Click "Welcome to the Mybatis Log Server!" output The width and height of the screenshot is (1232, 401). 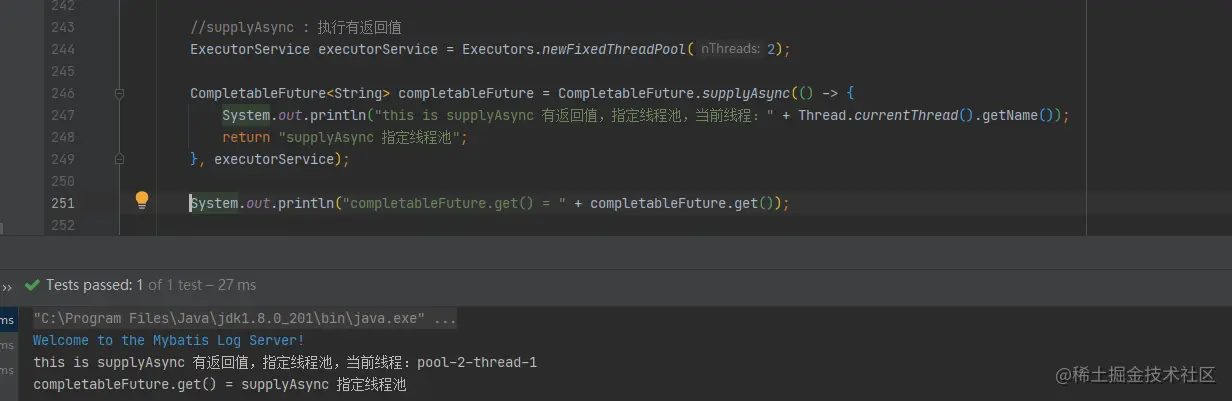(x=169, y=340)
